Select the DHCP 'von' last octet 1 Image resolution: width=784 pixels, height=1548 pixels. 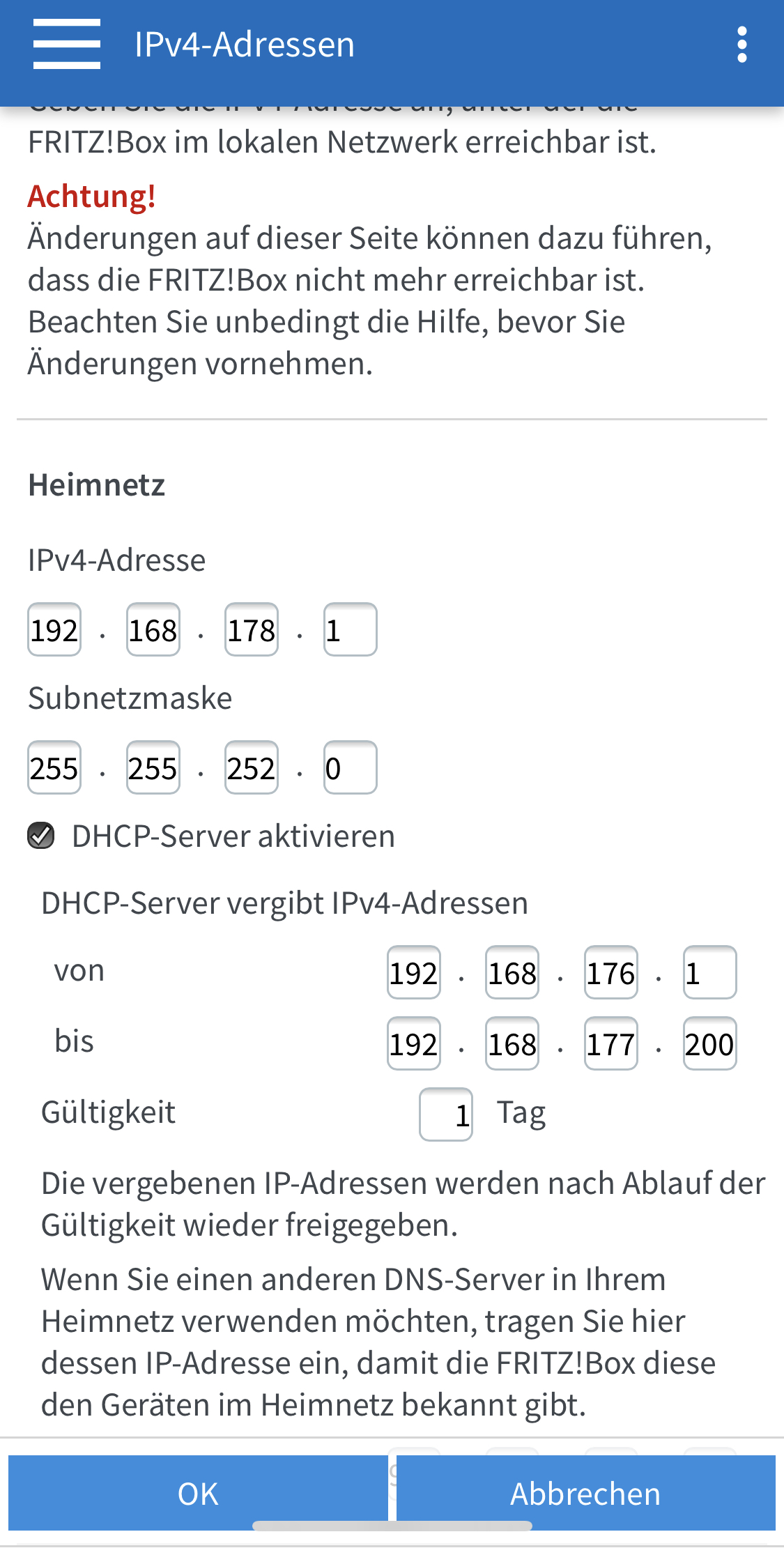tap(710, 972)
